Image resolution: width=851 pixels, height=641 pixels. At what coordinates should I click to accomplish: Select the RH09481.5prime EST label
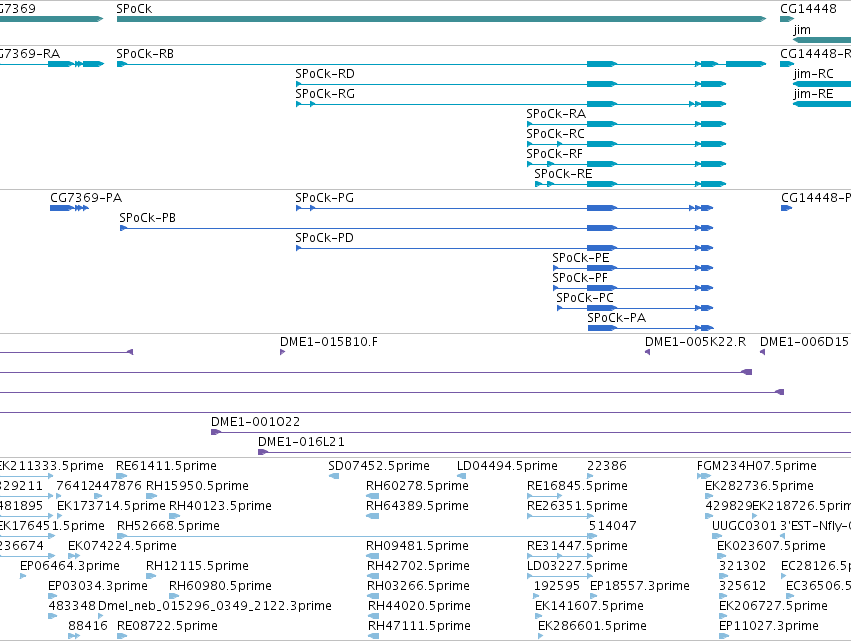[x=417, y=546]
